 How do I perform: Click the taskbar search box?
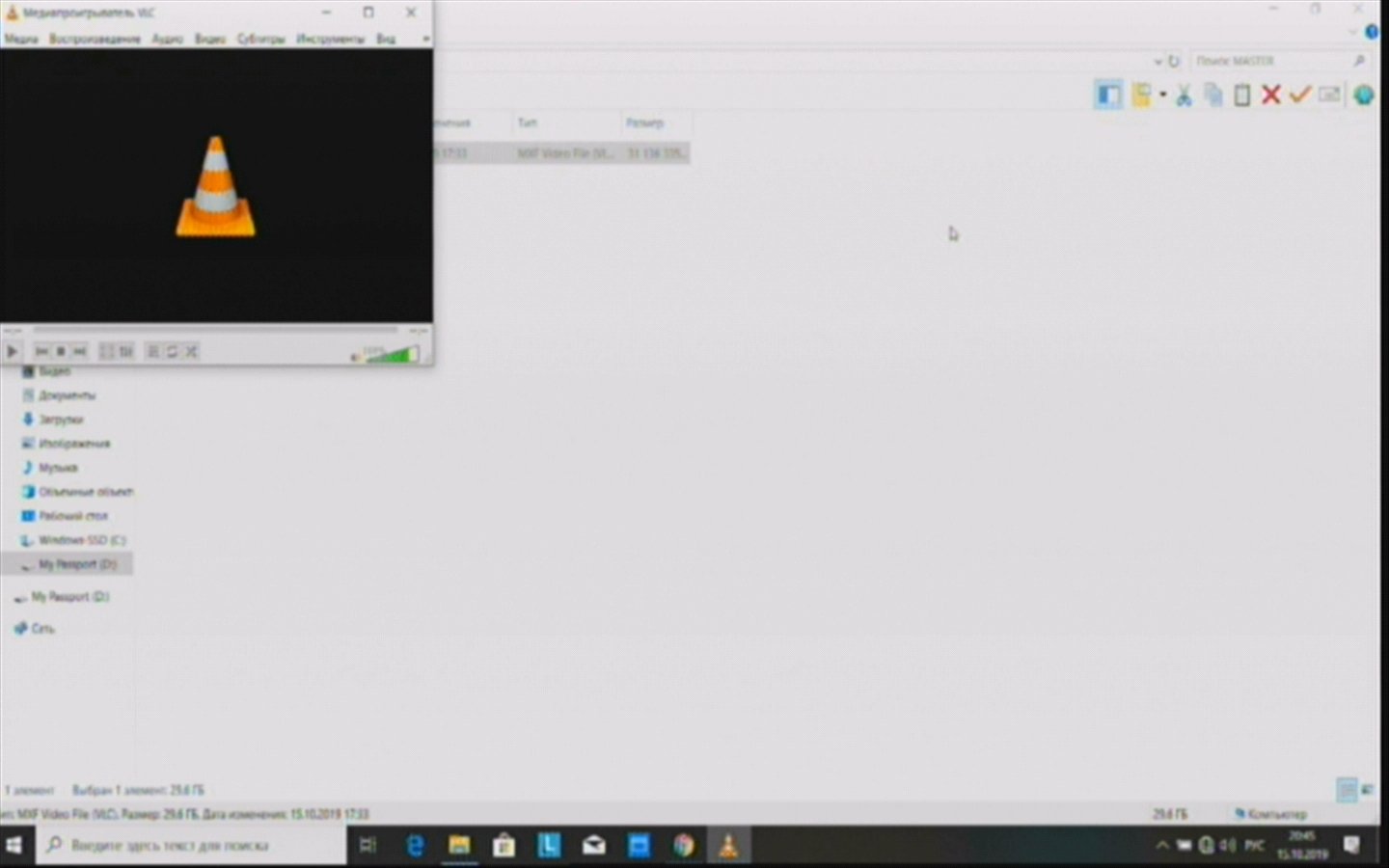191,846
